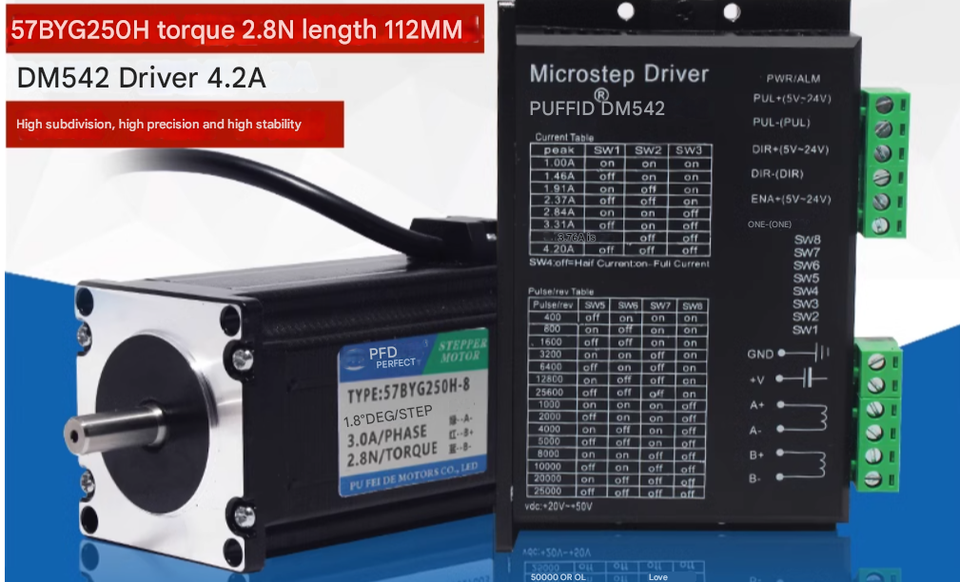960x582 pixels.
Task: Click the "3.31A" current value
Action: [x=559, y=225]
